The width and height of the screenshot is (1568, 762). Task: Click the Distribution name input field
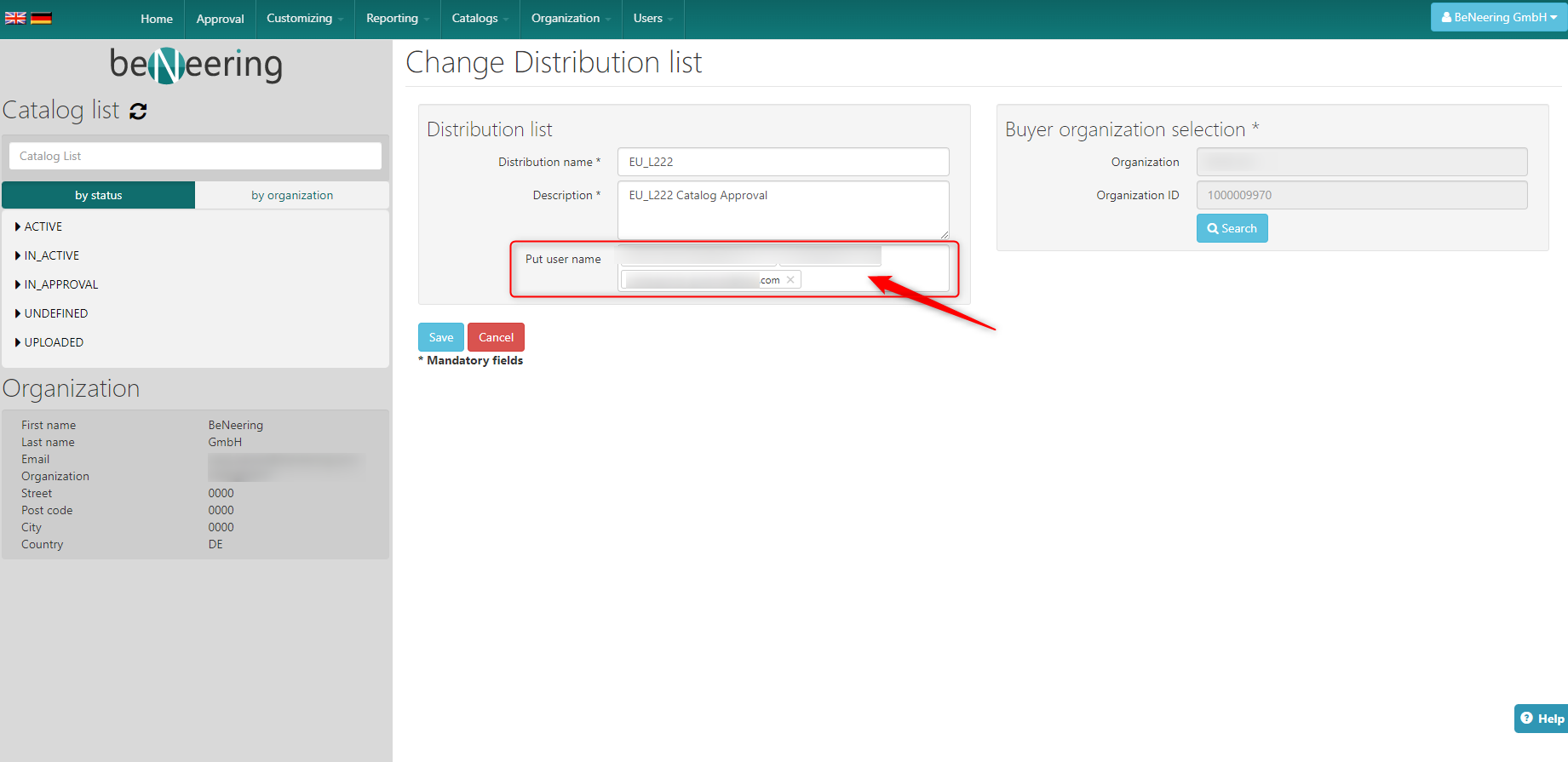click(x=783, y=162)
